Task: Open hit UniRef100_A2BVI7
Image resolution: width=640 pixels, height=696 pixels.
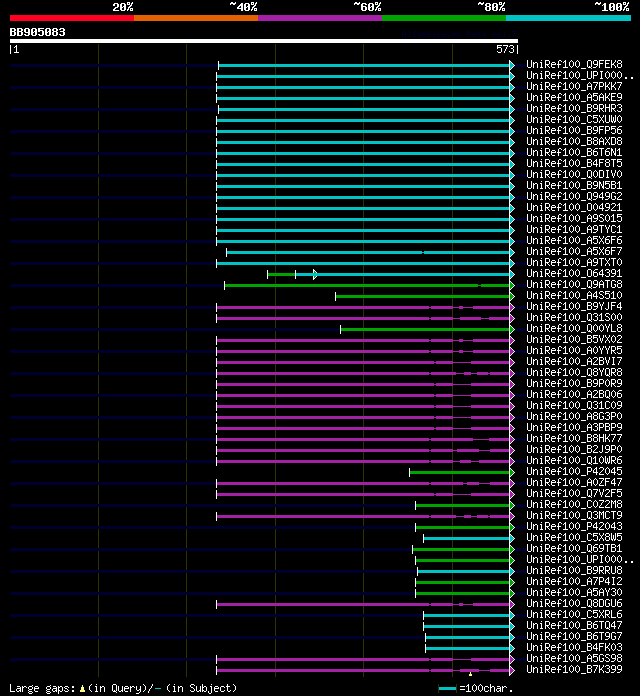Action: click(574, 361)
